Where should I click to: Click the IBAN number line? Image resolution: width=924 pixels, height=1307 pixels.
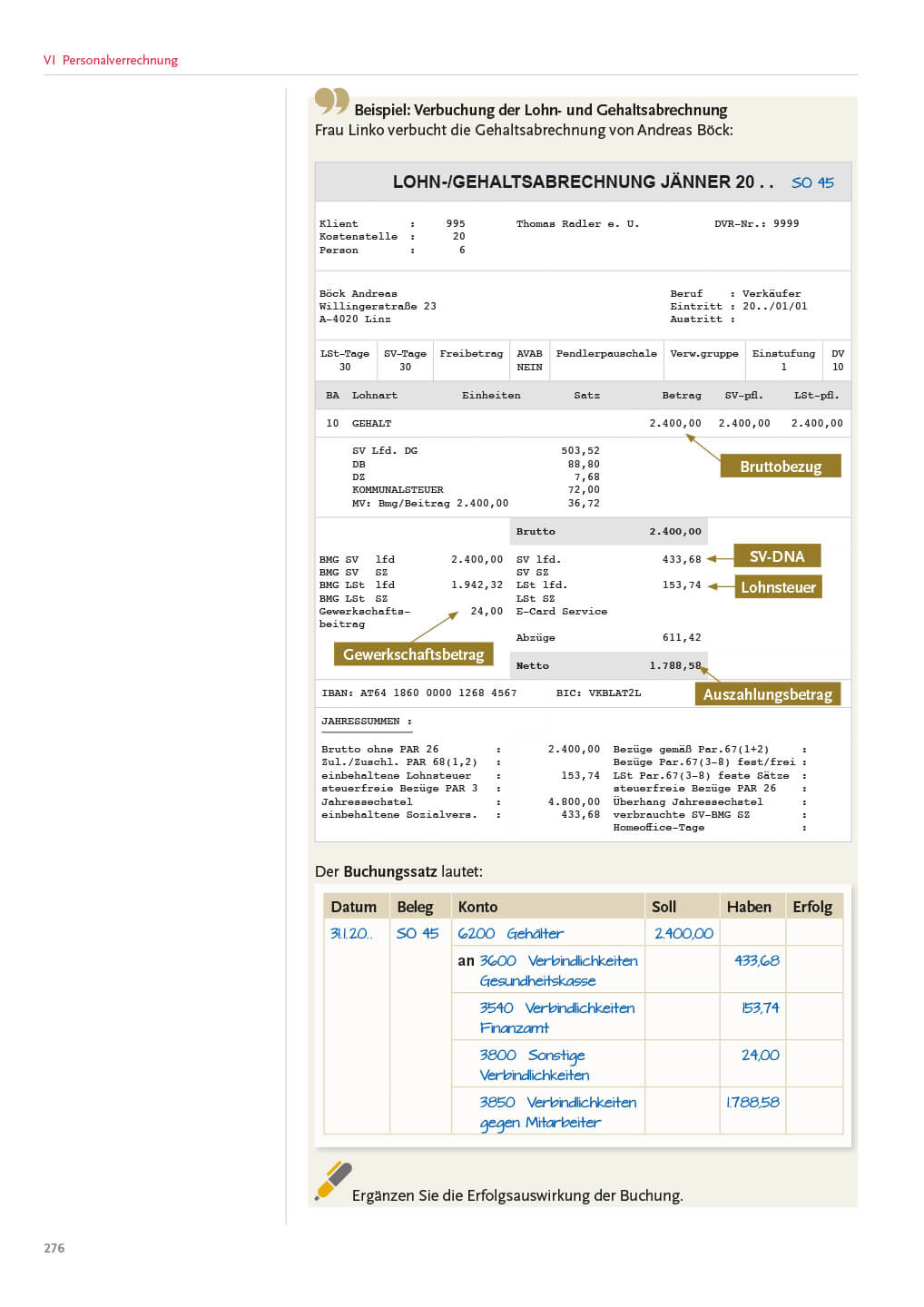[x=419, y=693]
